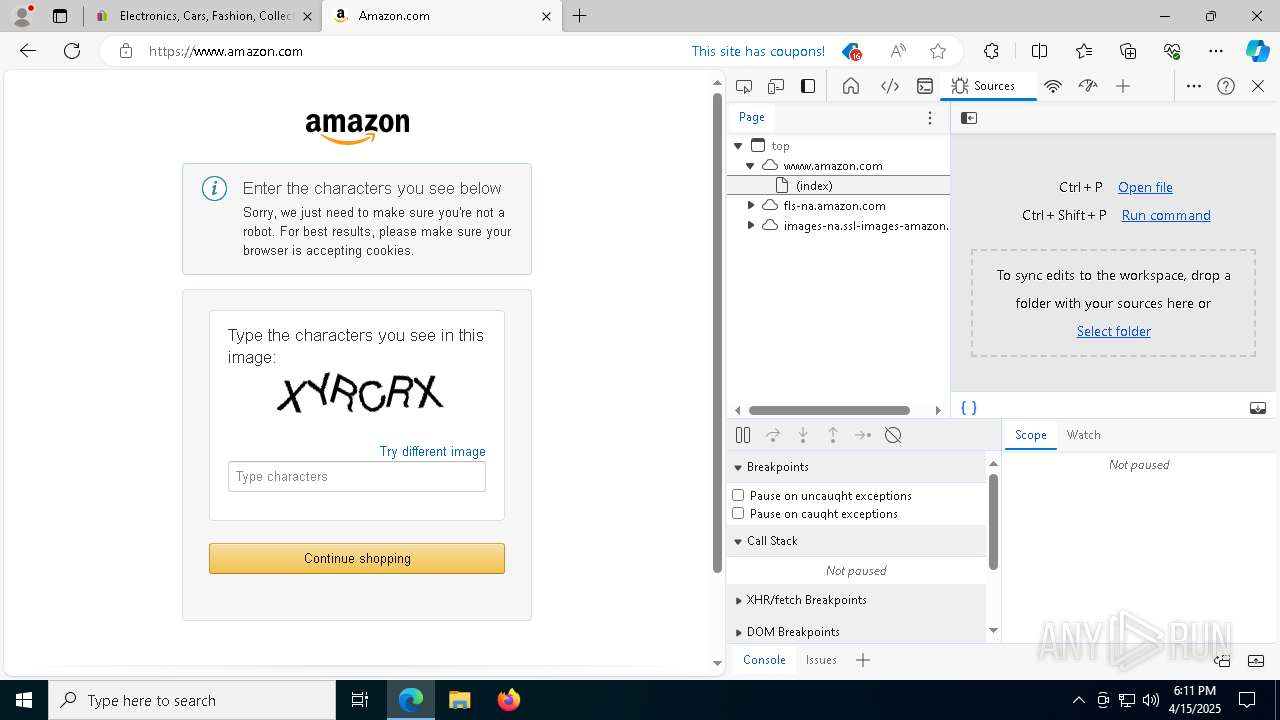Enable Pause on uncaught exceptions

738,495
